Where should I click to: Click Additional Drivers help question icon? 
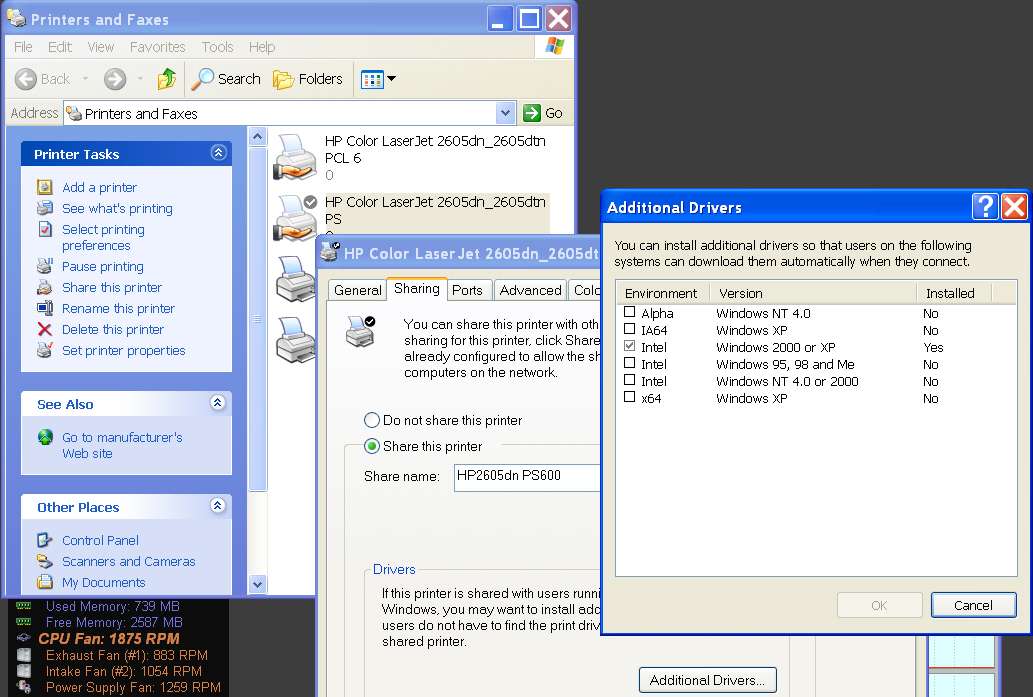[984, 207]
